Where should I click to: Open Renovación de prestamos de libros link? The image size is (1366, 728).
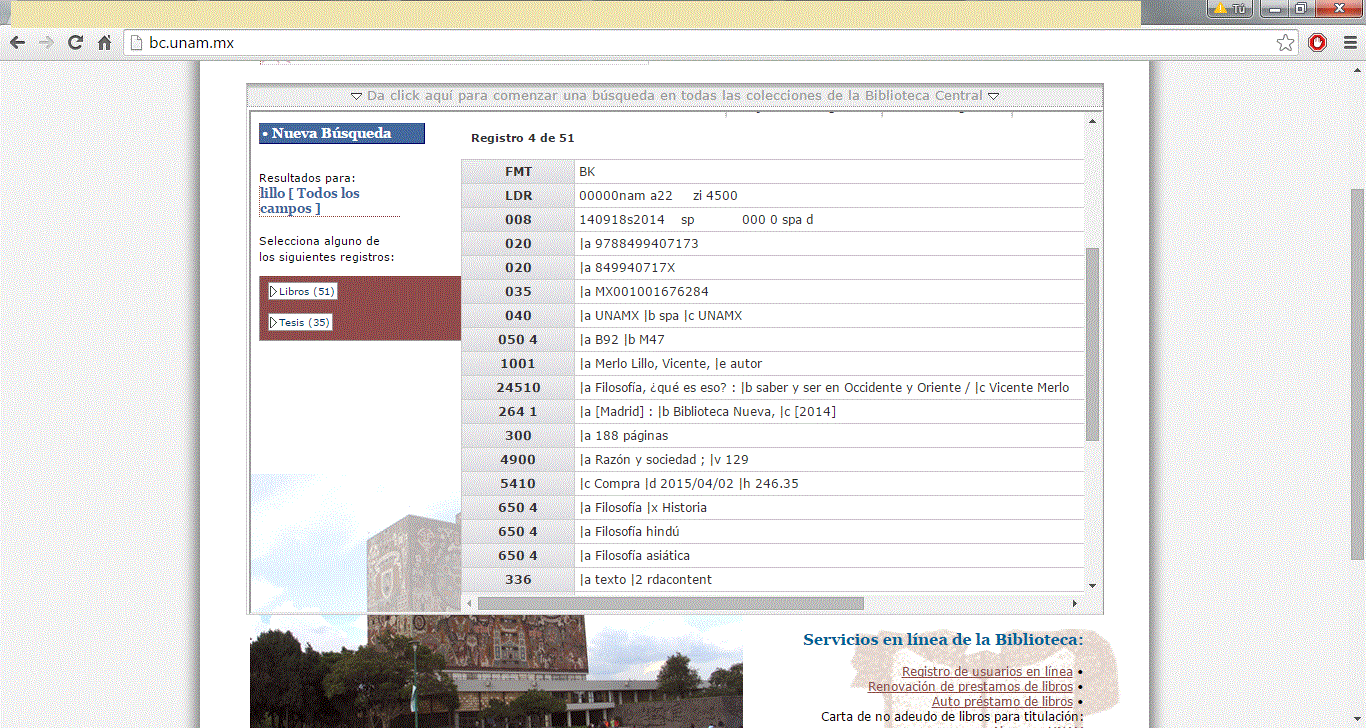click(969, 687)
